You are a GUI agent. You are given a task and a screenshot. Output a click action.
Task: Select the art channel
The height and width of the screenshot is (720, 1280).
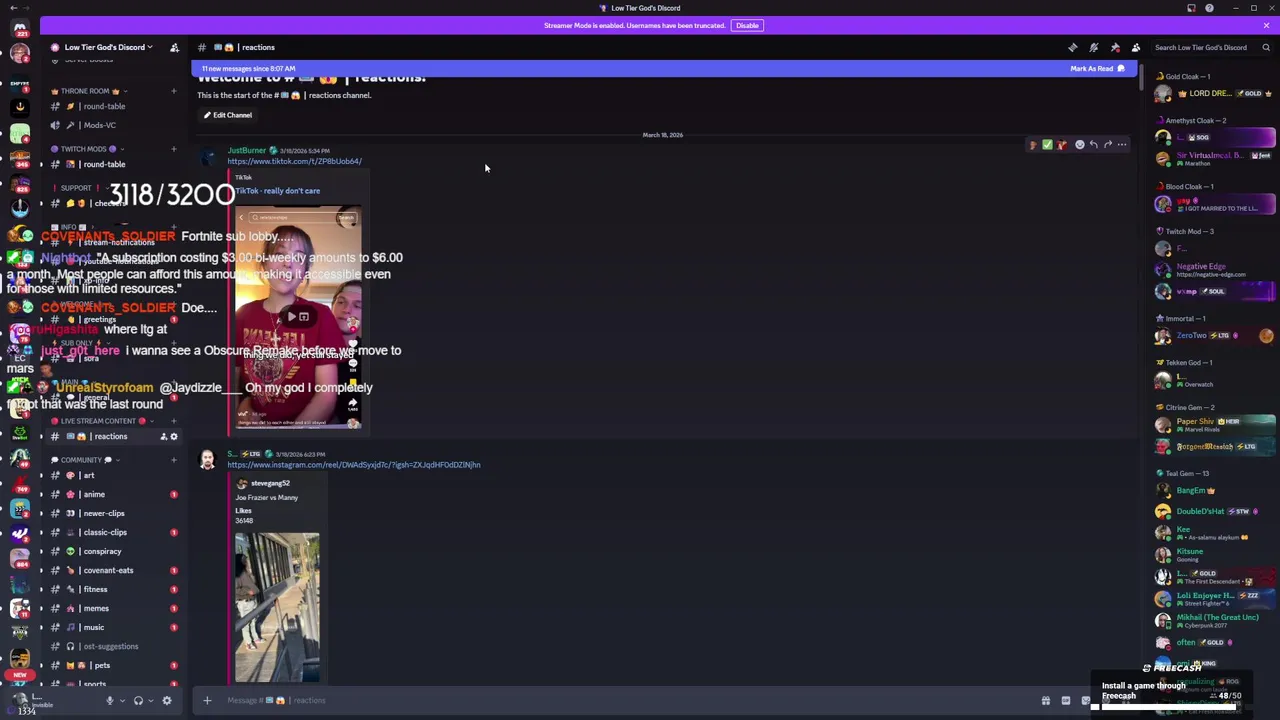112,475
